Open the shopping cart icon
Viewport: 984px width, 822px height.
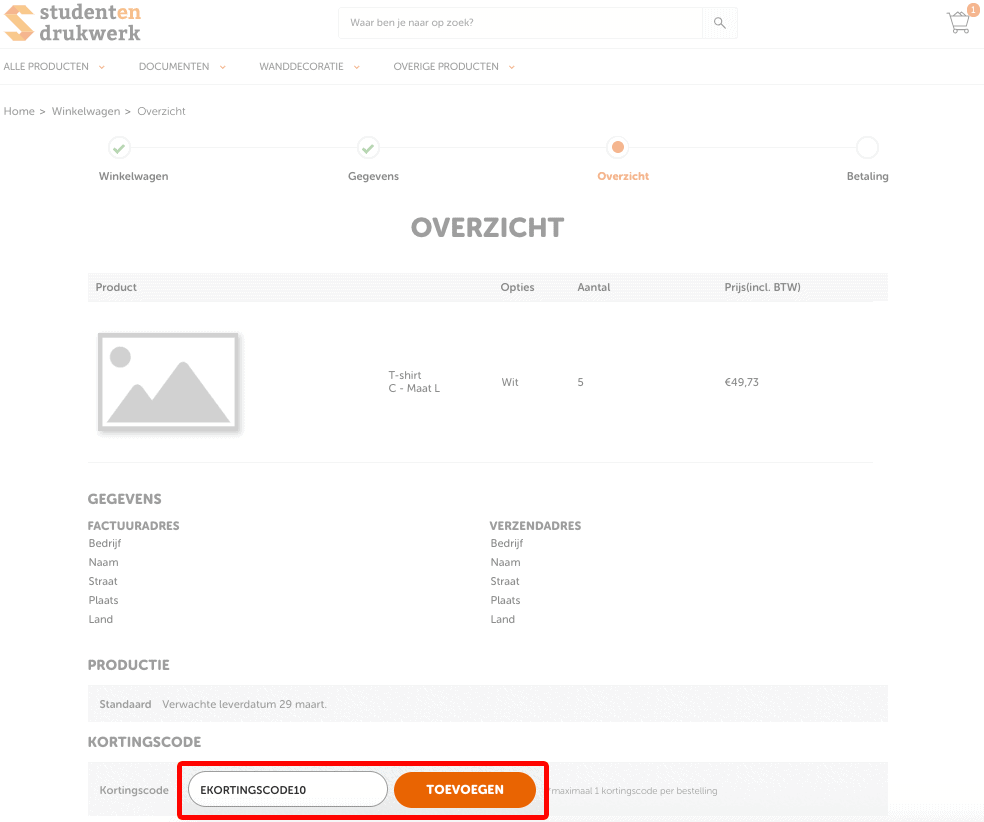coord(958,23)
